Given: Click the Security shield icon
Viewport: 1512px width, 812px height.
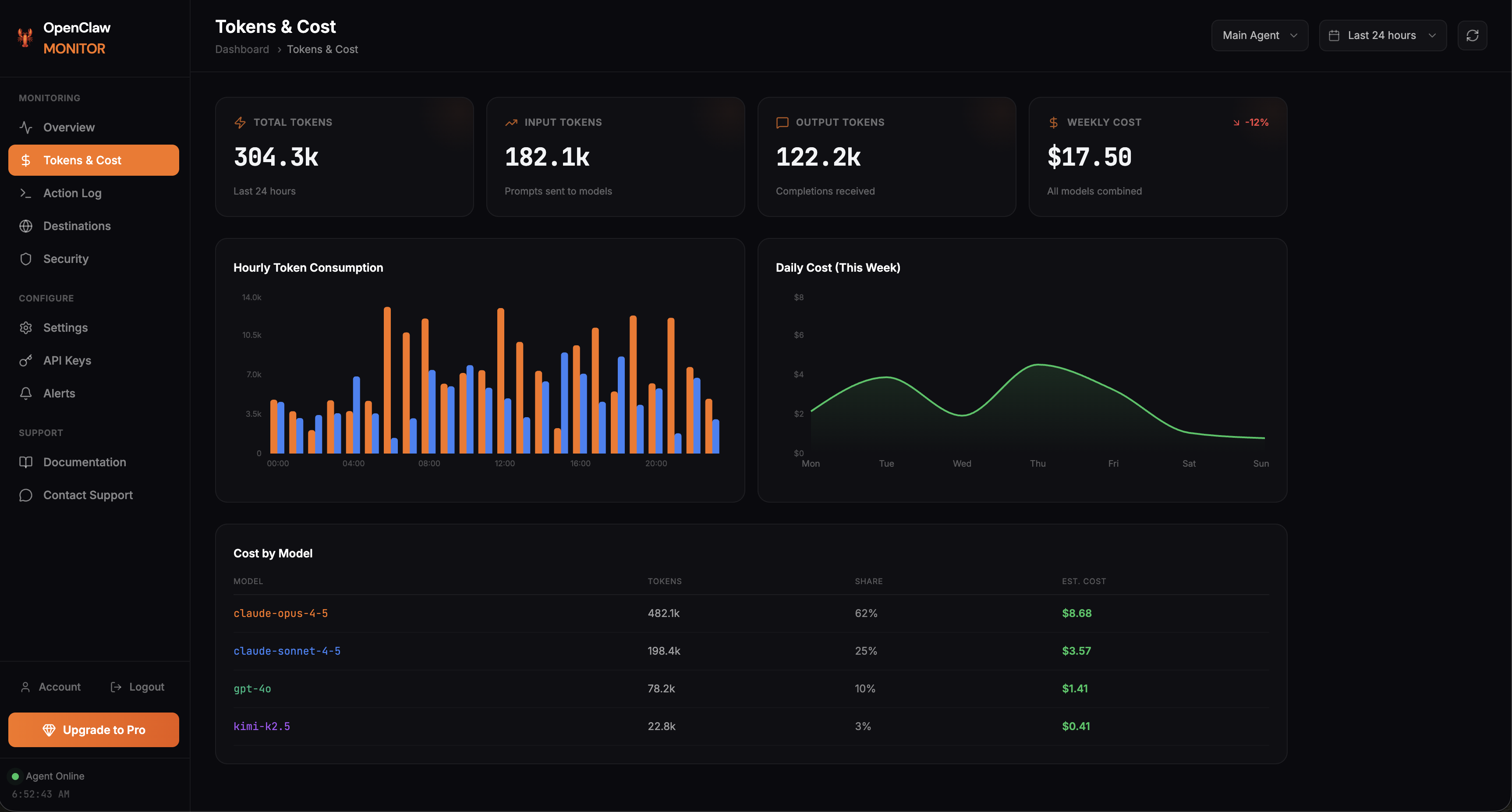Looking at the screenshot, I should [x=26, y=259].
